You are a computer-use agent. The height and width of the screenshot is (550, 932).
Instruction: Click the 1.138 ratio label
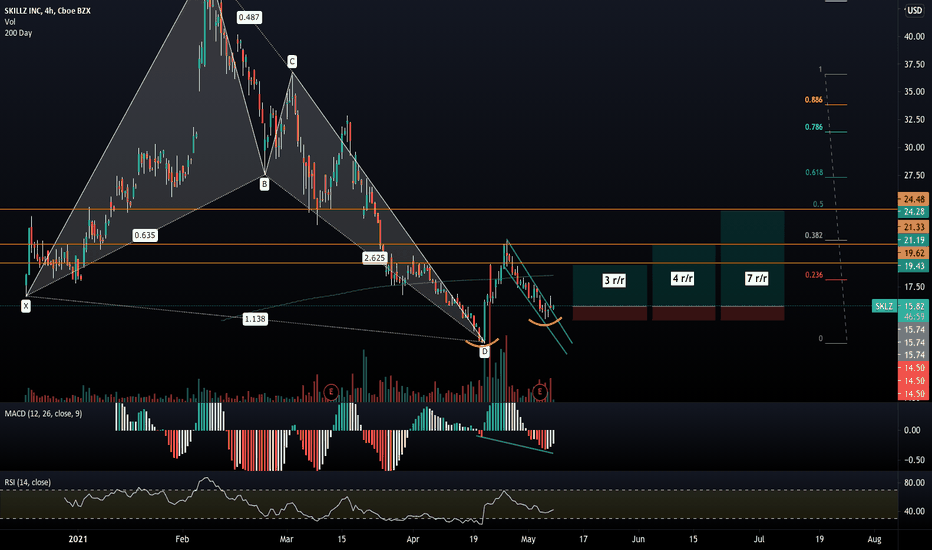pyautogui.click(x=255, y=319)
